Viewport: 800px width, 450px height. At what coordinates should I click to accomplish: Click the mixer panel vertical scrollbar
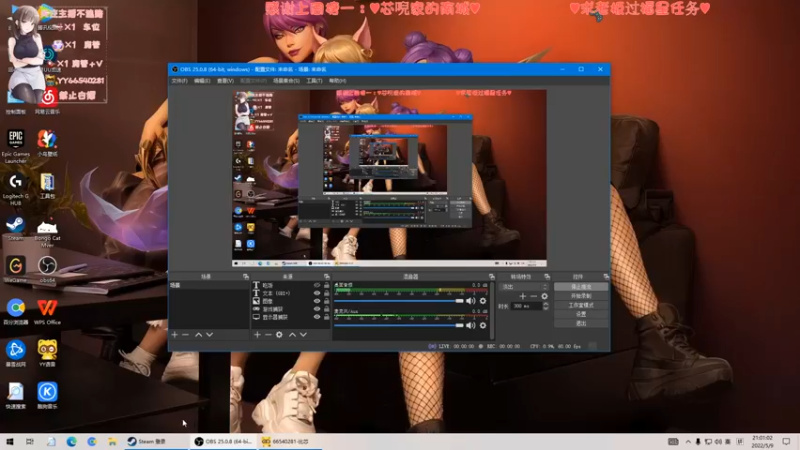[492, 310]
